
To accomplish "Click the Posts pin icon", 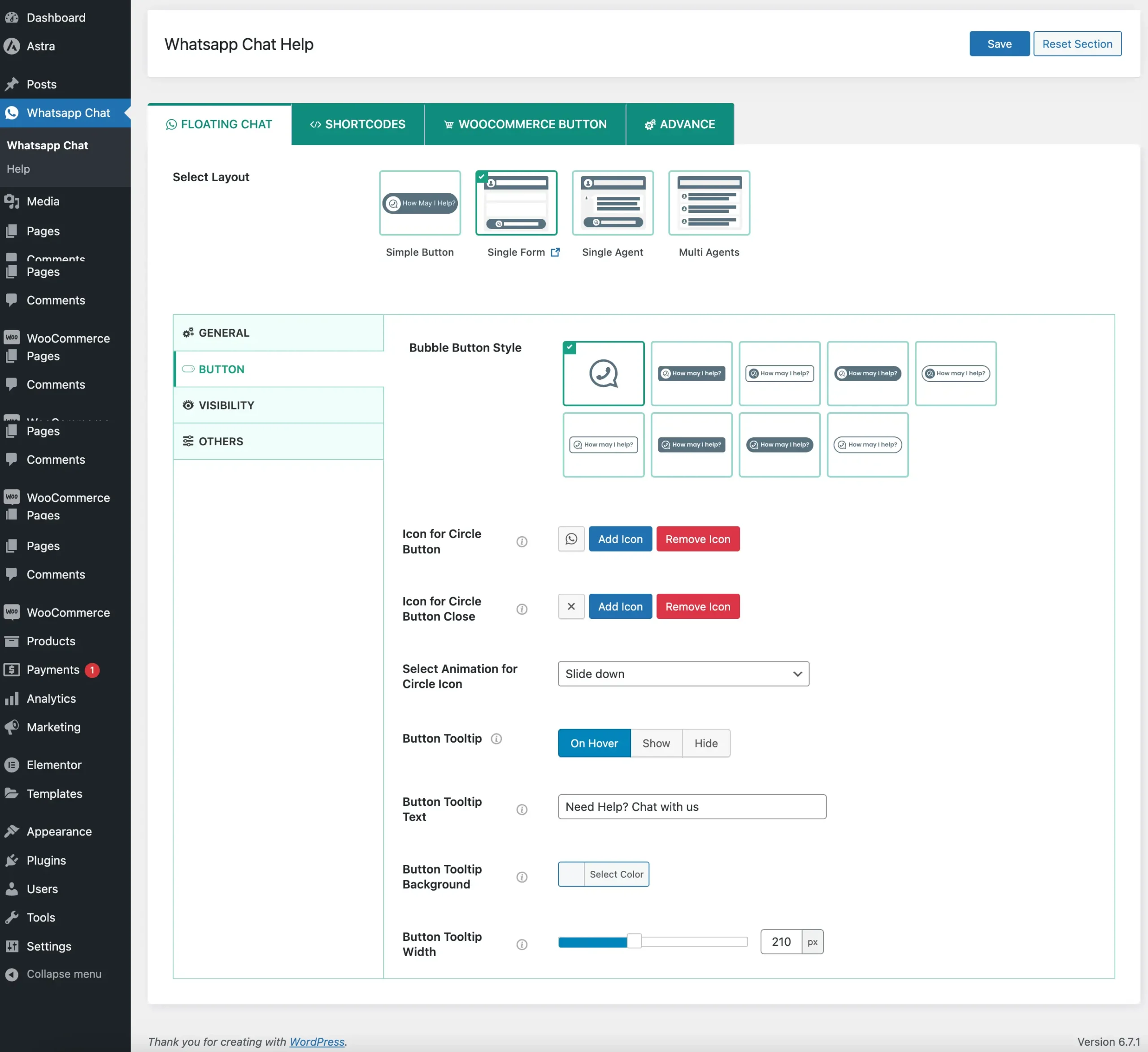I will coord(11,84).
